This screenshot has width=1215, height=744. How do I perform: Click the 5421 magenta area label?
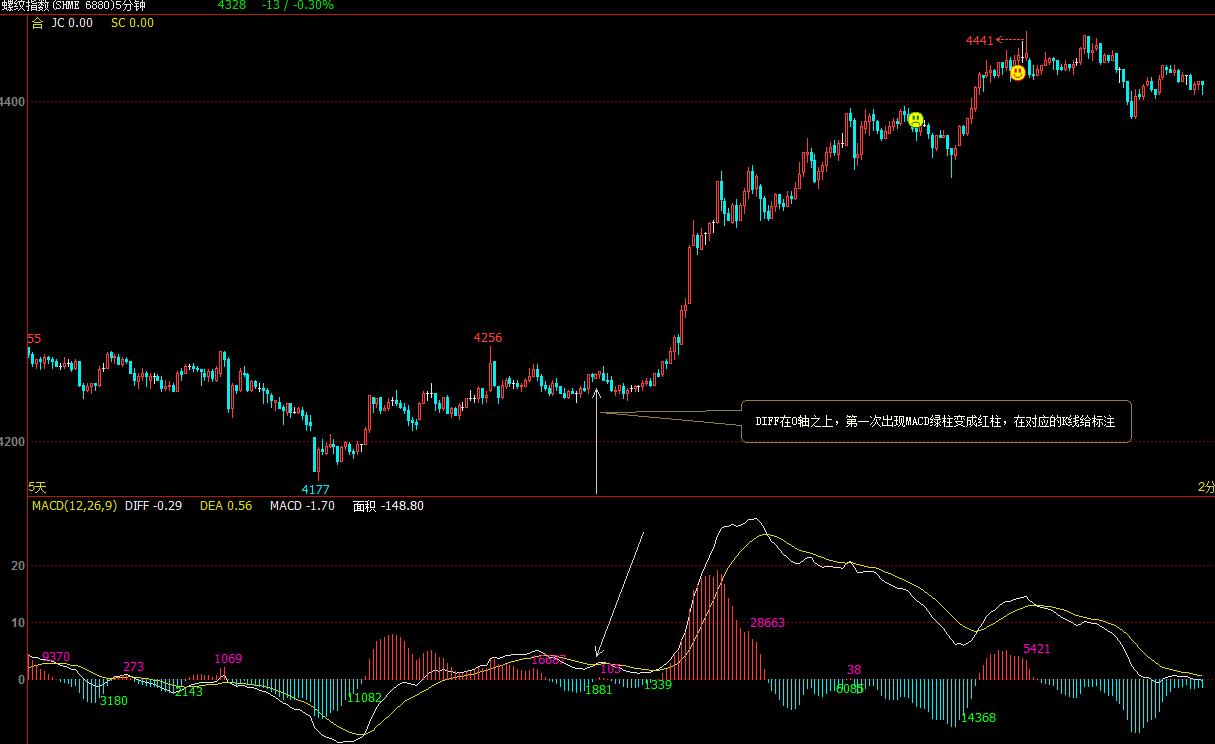[x=1037, y=649]
